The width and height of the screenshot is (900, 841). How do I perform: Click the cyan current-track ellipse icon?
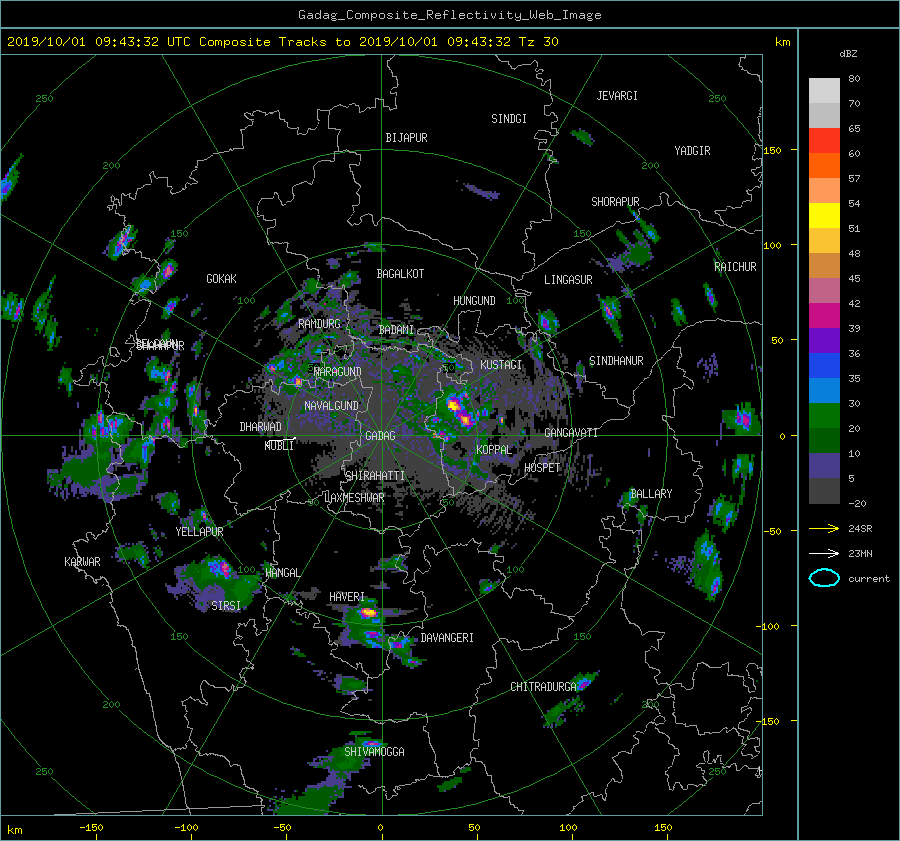tap(824, 578)
